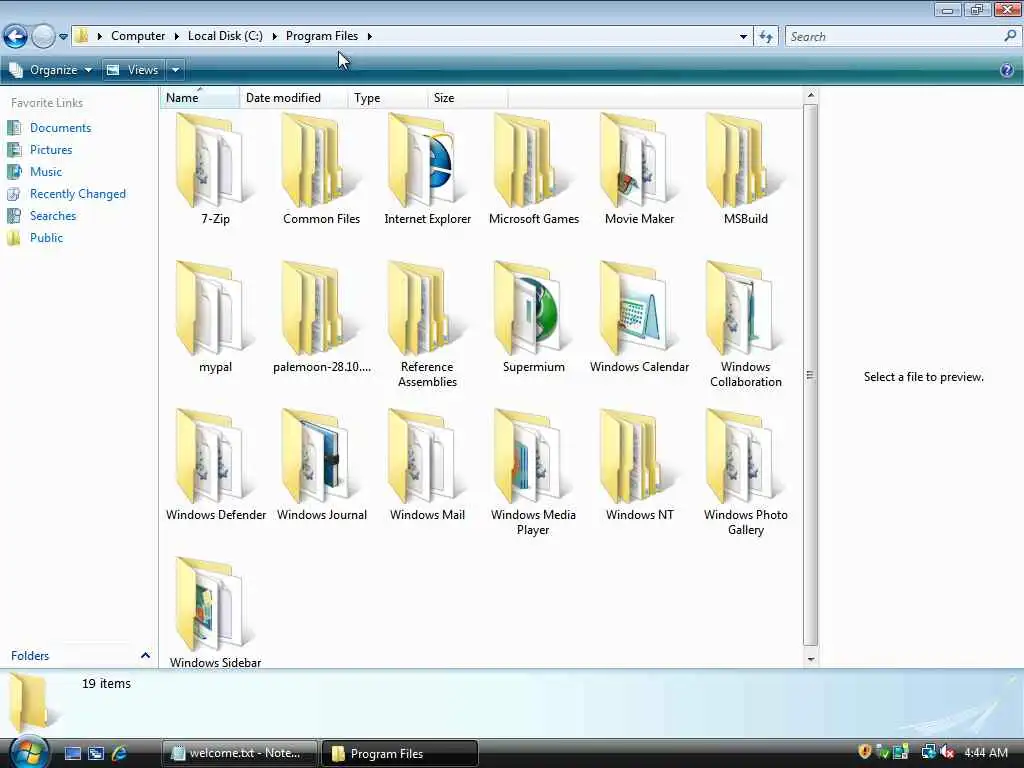Open the Common Files folder

coord(321,170)
